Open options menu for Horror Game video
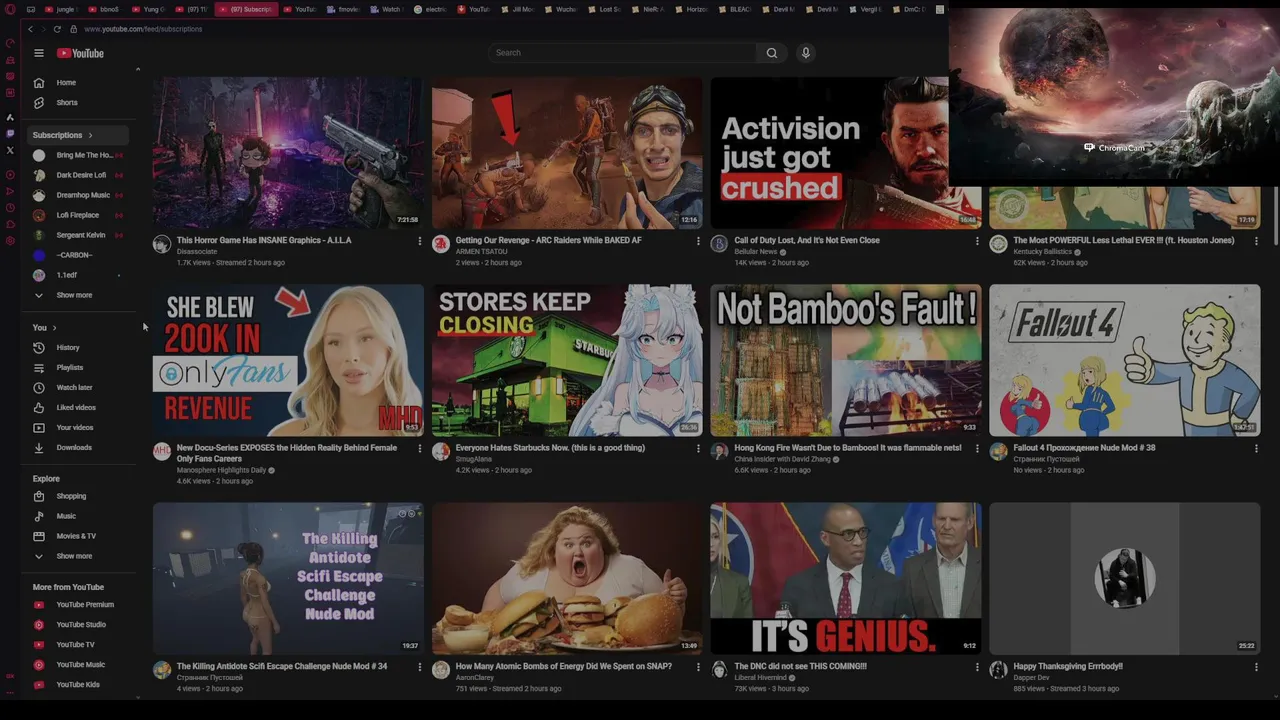Viewport: 1280px width, 720px height. pyautogui.click(x=419, y=241)
